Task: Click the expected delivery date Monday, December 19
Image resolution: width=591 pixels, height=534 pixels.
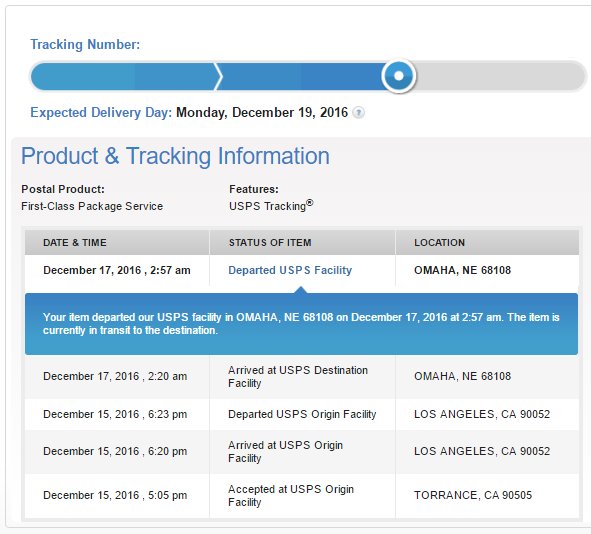Action: coord(262,113)
